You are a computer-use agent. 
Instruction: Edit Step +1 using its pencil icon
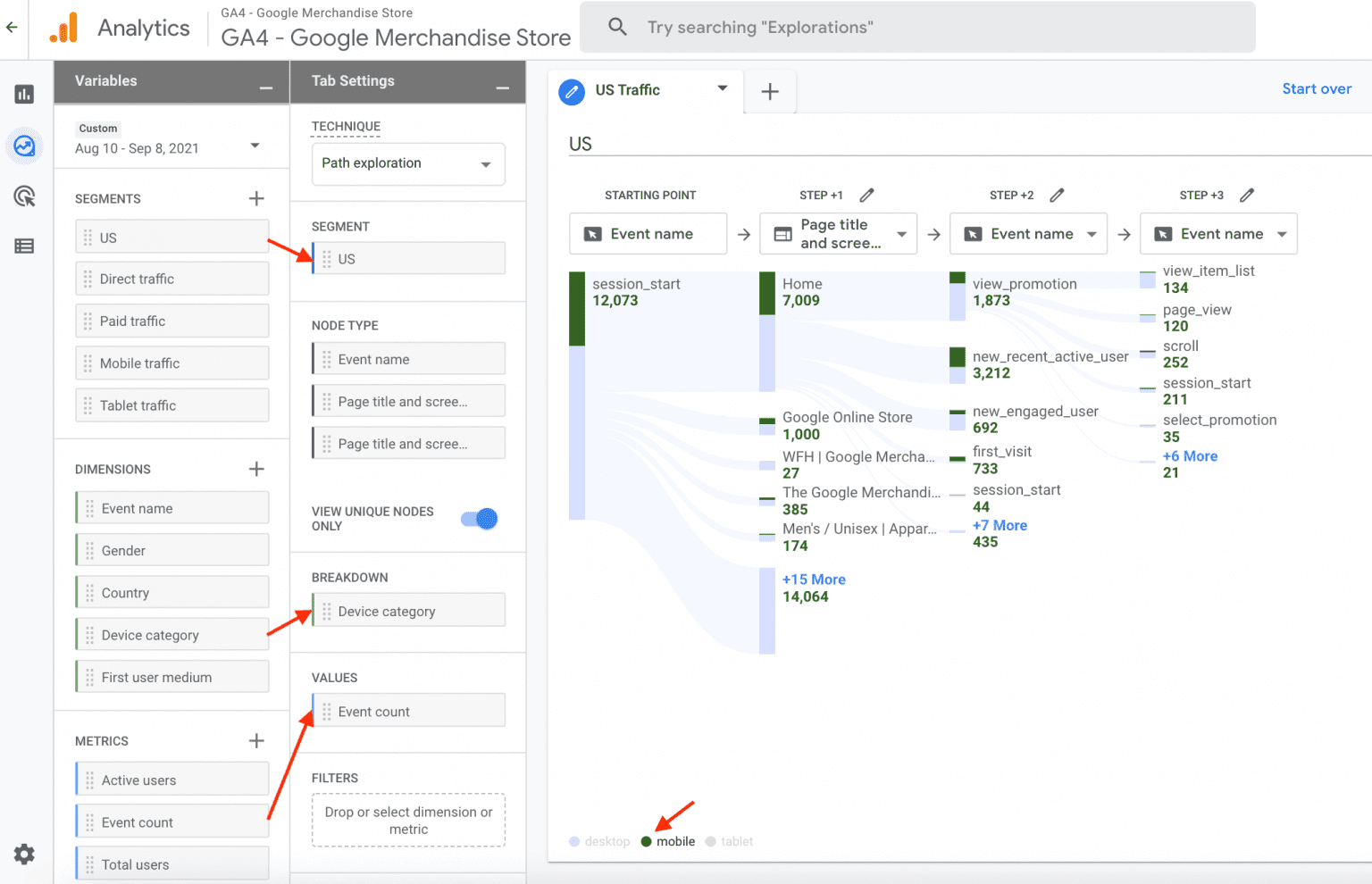tap(867, 195)
